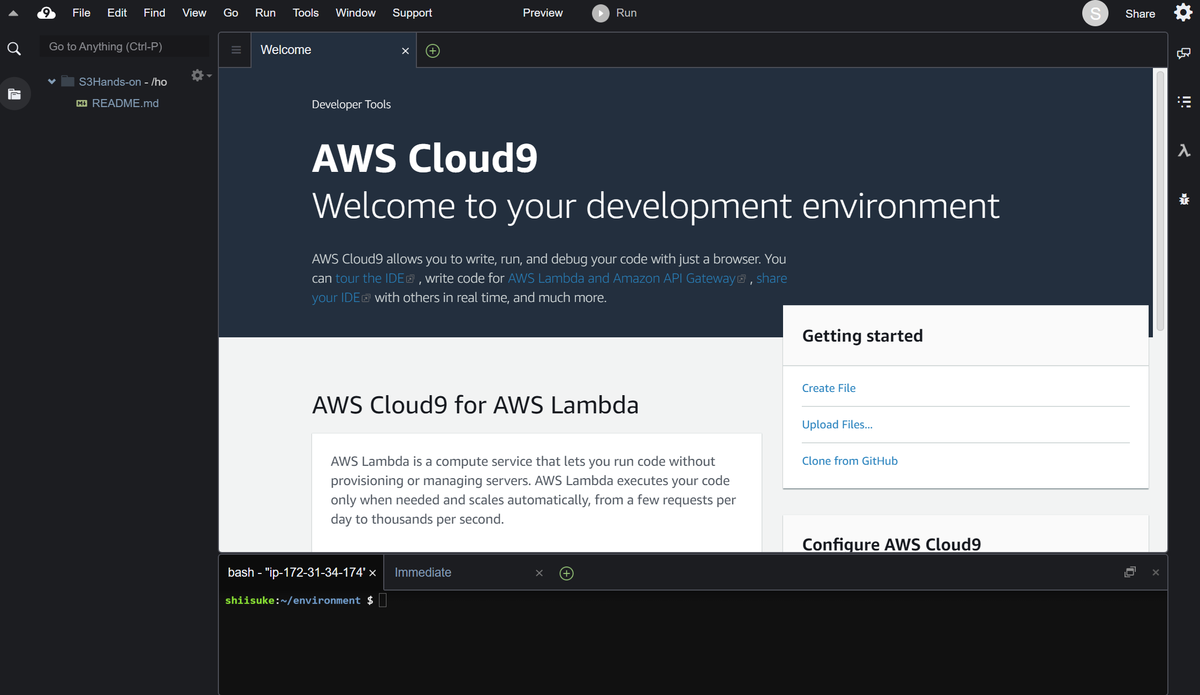Viewport: 1200px width, 695px height.
Task: Close the Immediate tab
Action: (539, 573)
